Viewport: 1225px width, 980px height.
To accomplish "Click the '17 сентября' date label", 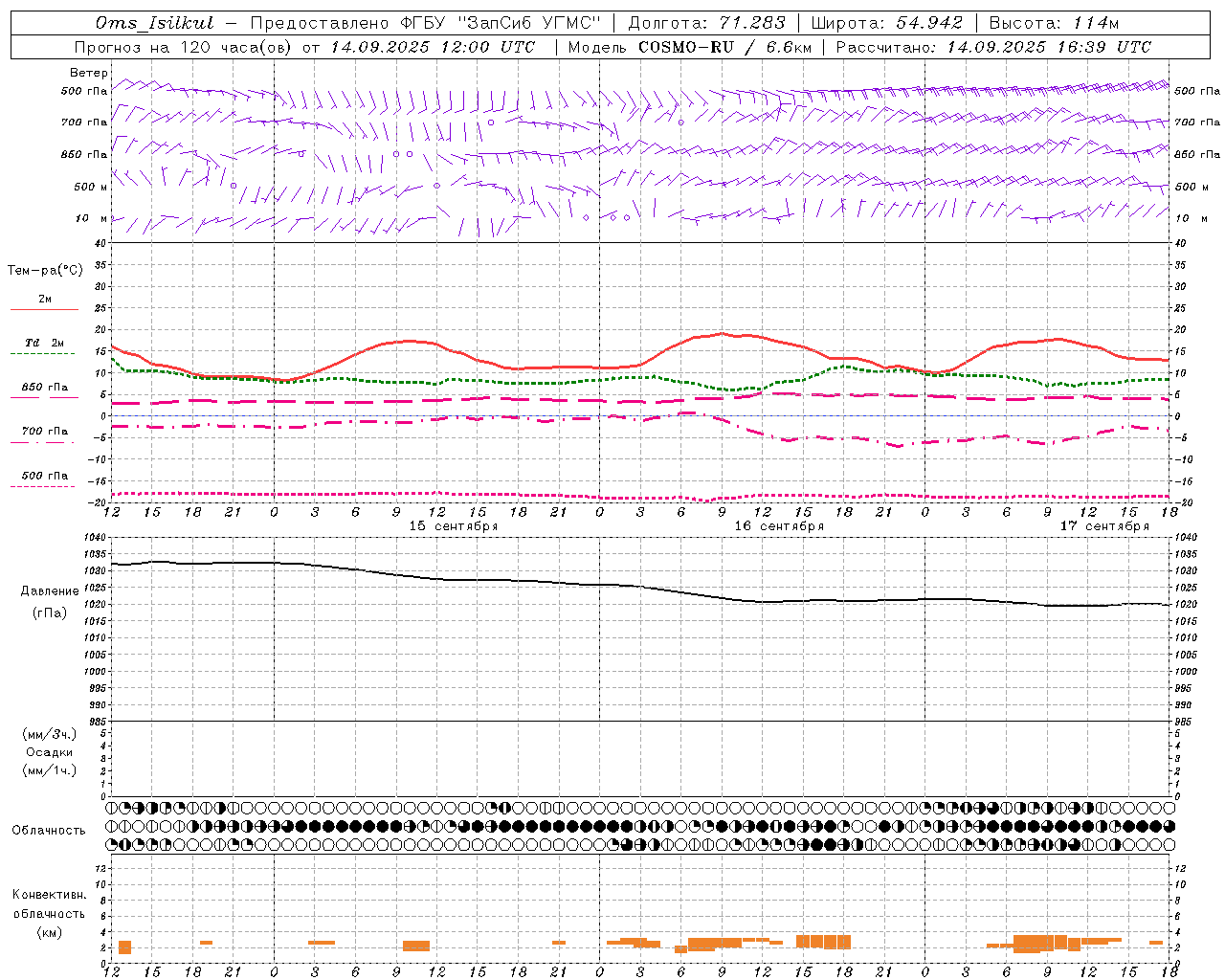I will 1104,526.
